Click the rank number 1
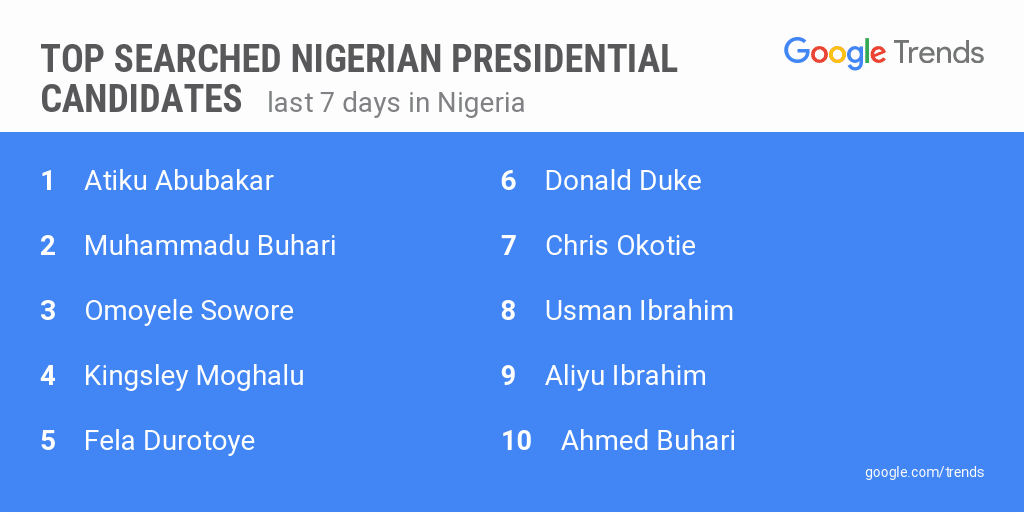 coord(47,181)
